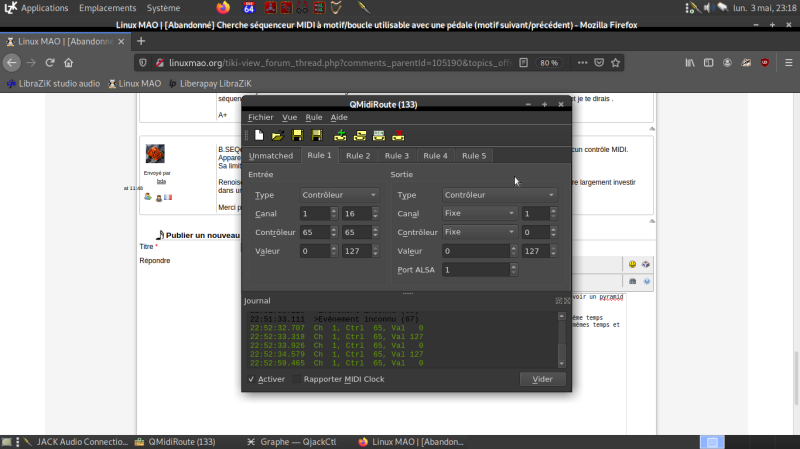Remove rule with the red X icon
The image size is (800, 449).
click(398, 135)
